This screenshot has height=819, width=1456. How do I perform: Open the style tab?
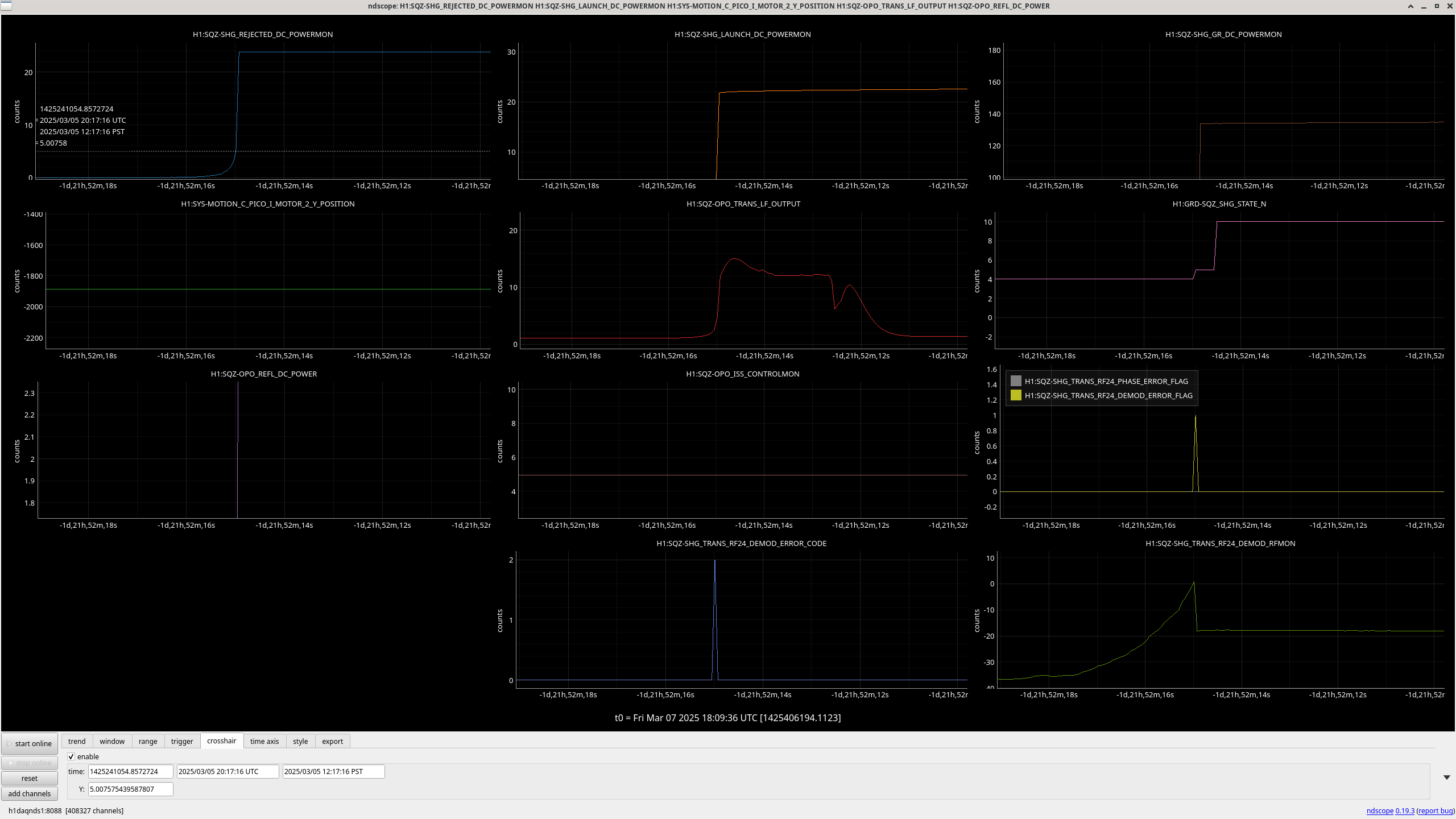click(300, 741)
